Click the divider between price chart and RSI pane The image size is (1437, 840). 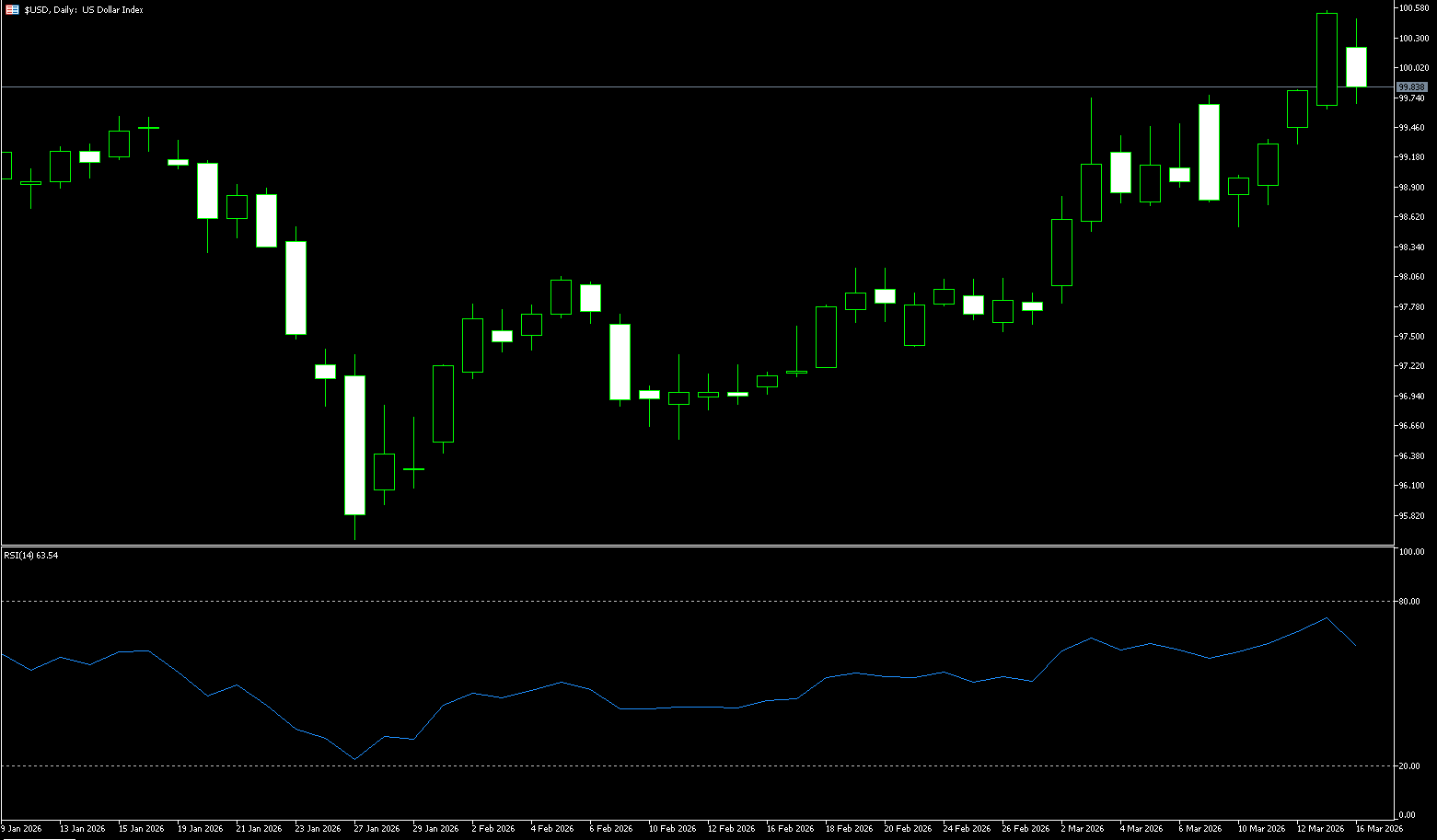(700, 547)
